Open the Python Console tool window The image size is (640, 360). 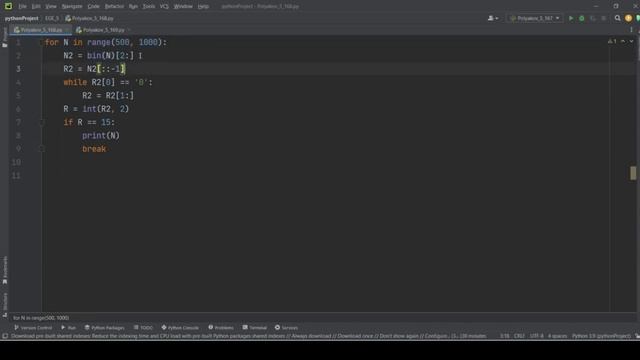(x=180, y=328)
